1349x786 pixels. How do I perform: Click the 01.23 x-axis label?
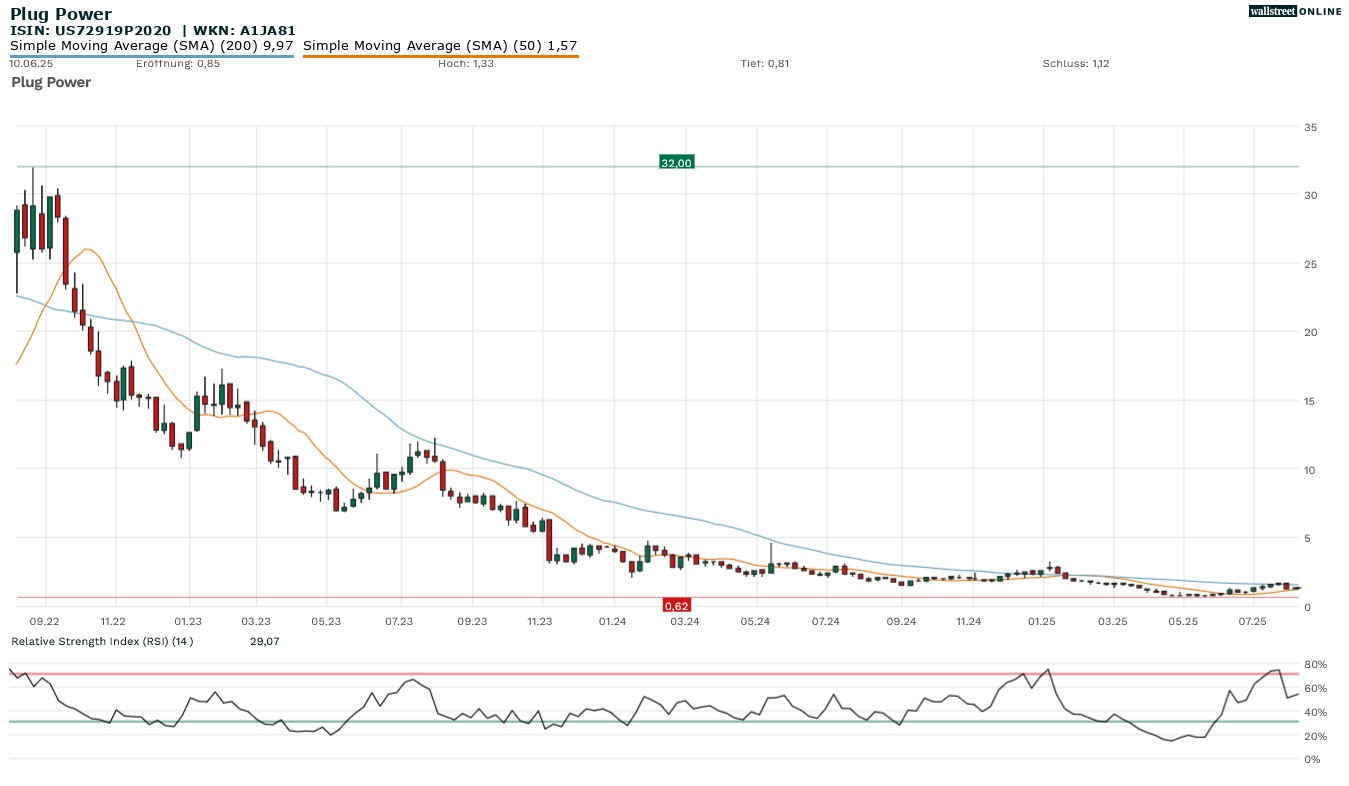(187, 621)
